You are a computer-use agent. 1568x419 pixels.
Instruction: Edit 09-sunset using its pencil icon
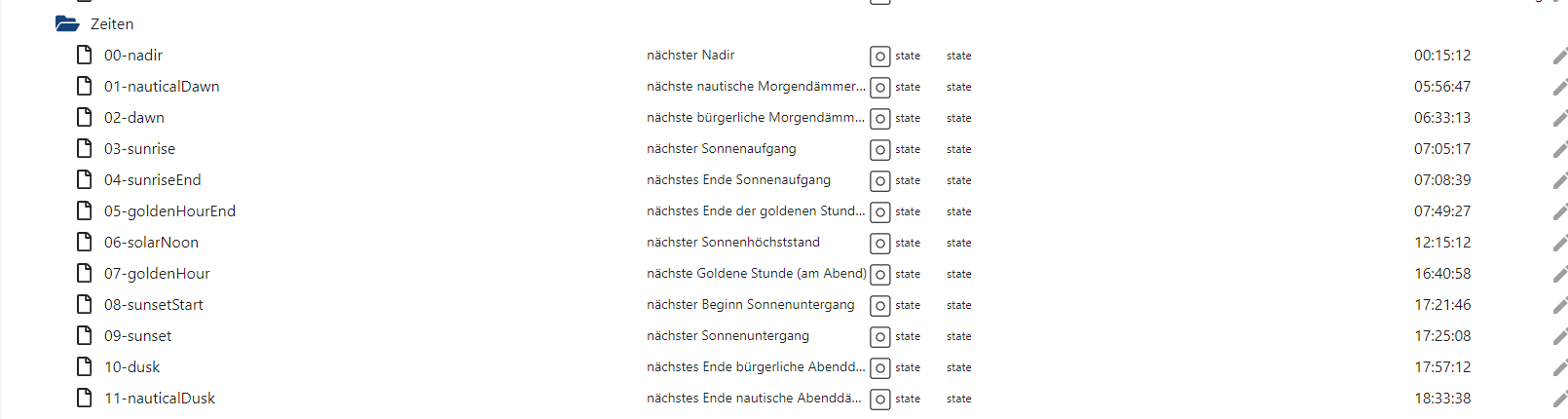click(1560, 336)
